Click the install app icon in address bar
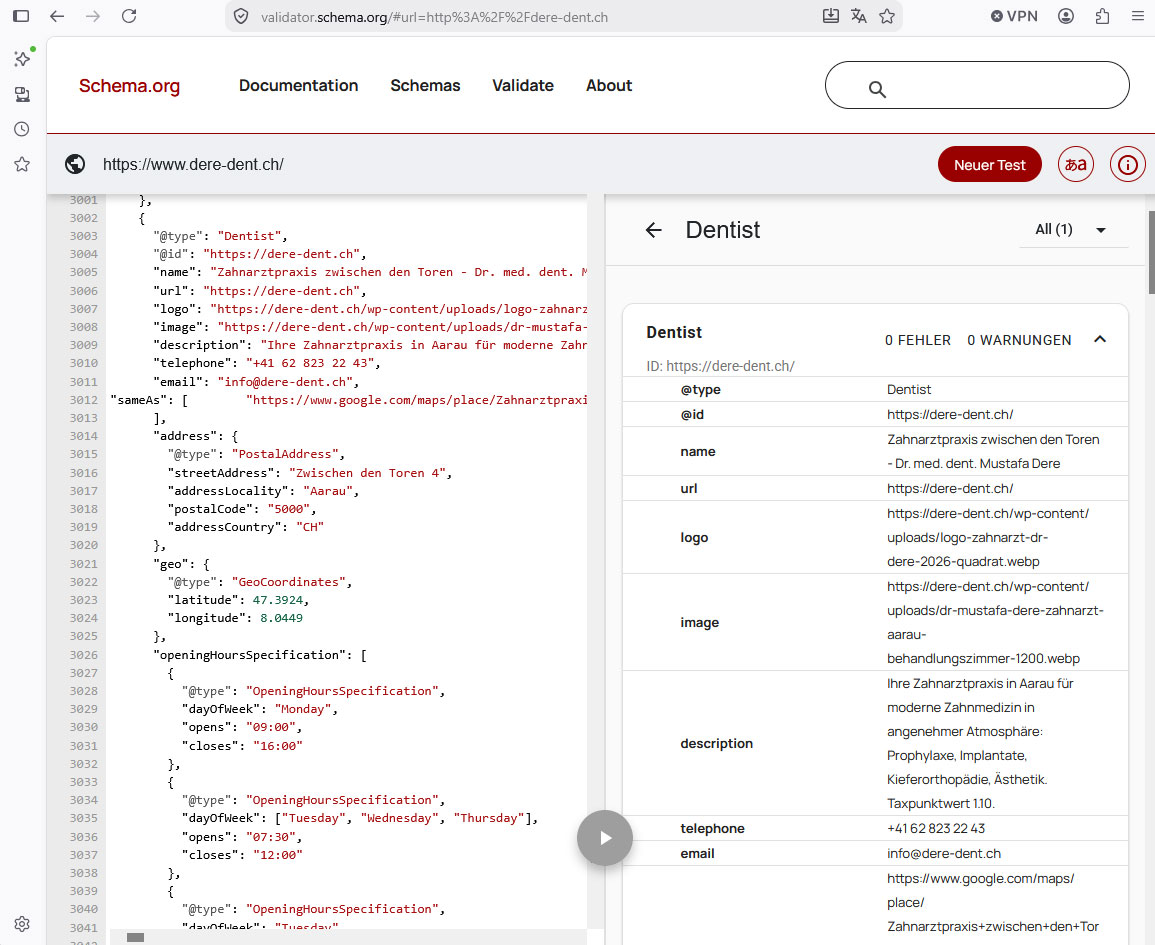 [x=831, y=15]
